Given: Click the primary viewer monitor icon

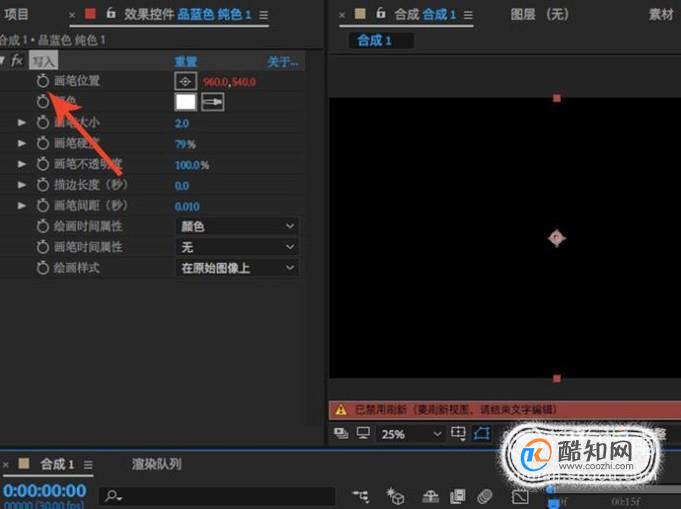Looking at the screenshot, I should pyautogui.click(x=363, y=433).
